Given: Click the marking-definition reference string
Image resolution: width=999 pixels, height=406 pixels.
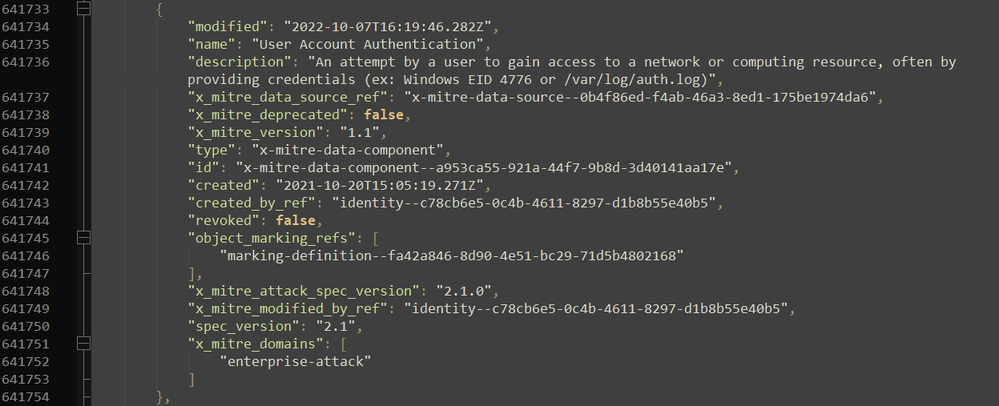Looking at the screenshot, I should (451, 255).
